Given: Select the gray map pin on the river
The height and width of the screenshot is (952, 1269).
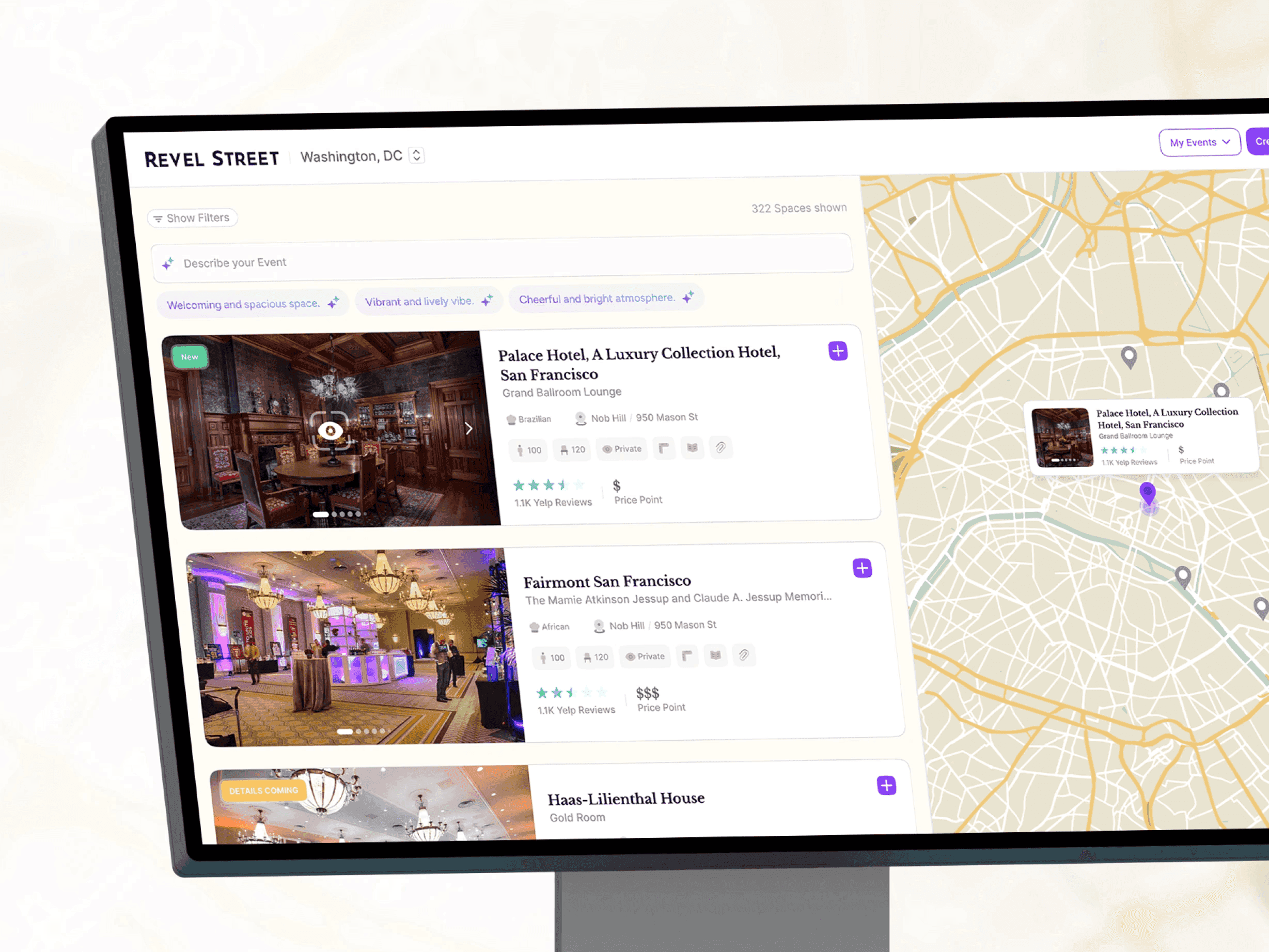Looking at the screenshot, I should (x=1183, y=578).
